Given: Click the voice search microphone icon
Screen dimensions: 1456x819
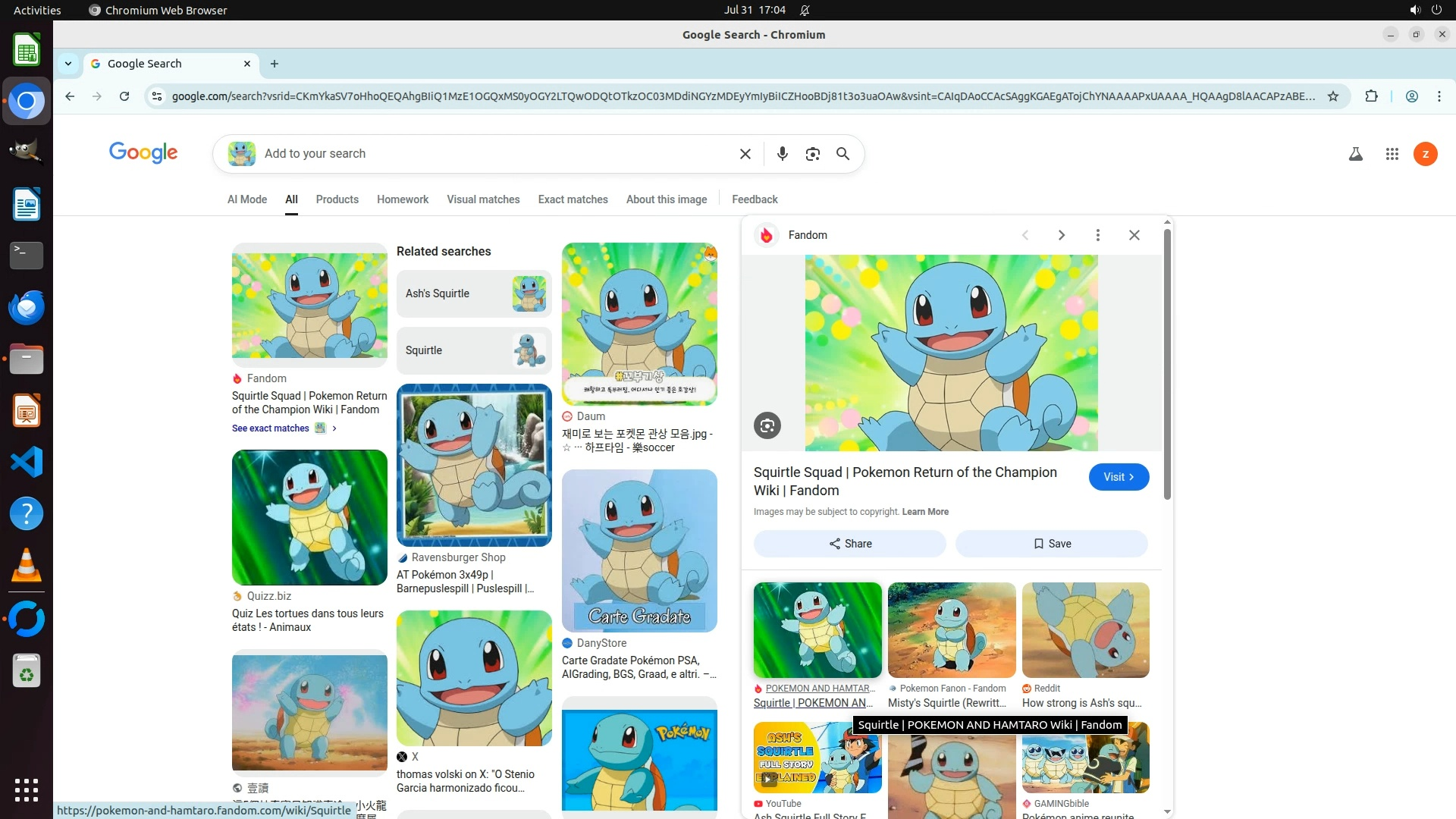Looking at the screenshot, I should click(782, 154).
